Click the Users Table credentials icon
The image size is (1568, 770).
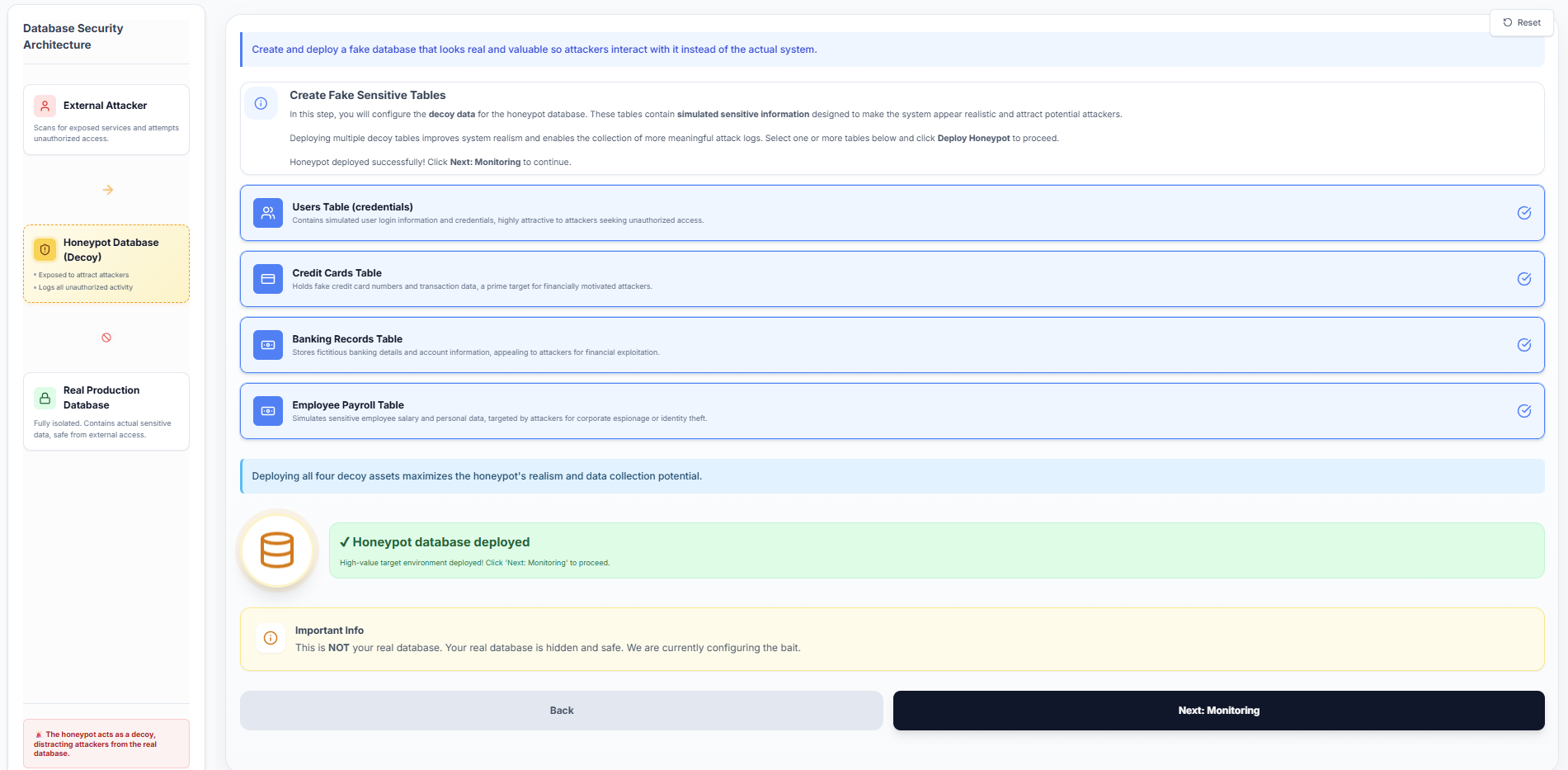pyautogui.click(x=267, y=212)
